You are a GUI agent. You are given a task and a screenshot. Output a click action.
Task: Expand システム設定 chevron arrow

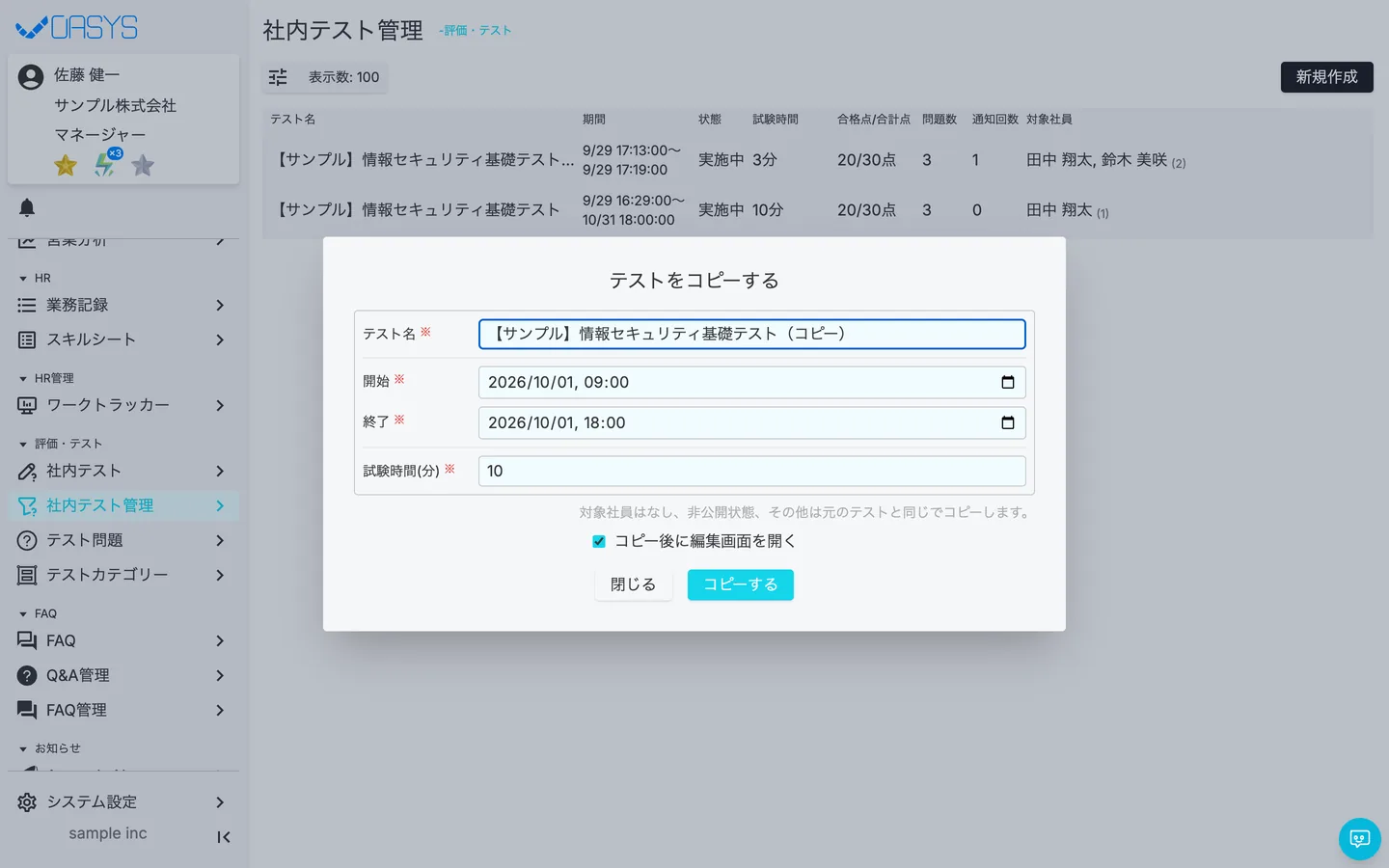click(220, 802)
